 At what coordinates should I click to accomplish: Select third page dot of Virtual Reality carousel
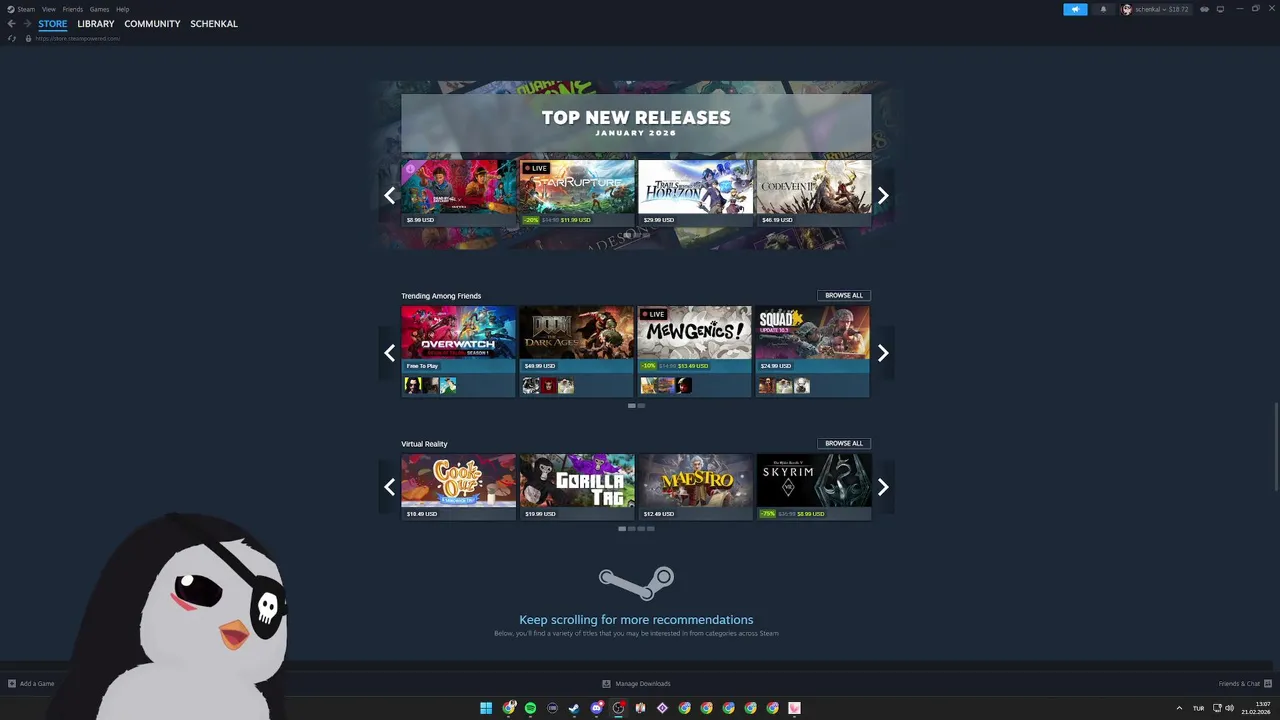coord(641,529)
